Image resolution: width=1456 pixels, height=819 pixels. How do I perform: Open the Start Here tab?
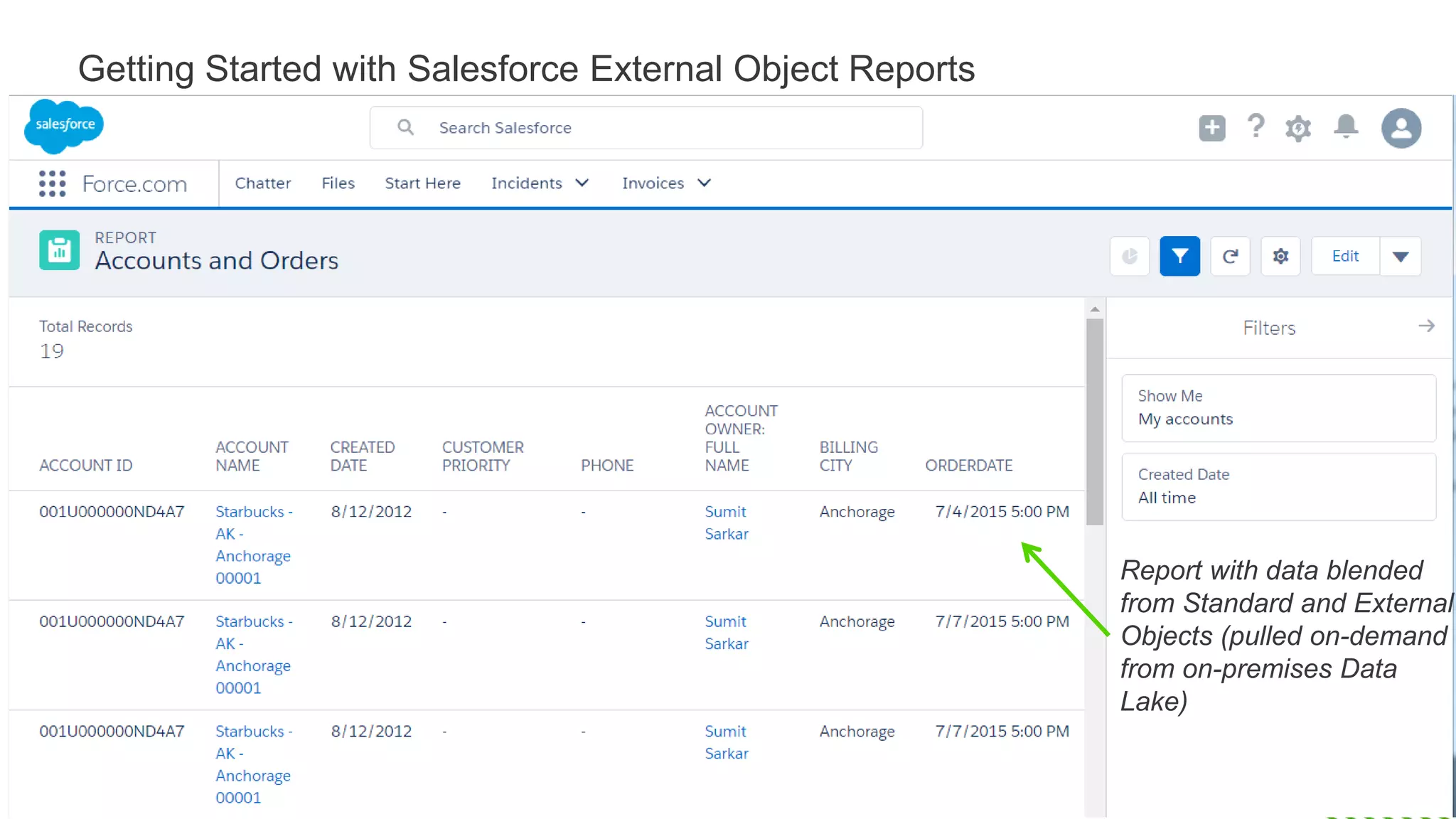coord(422,183)
